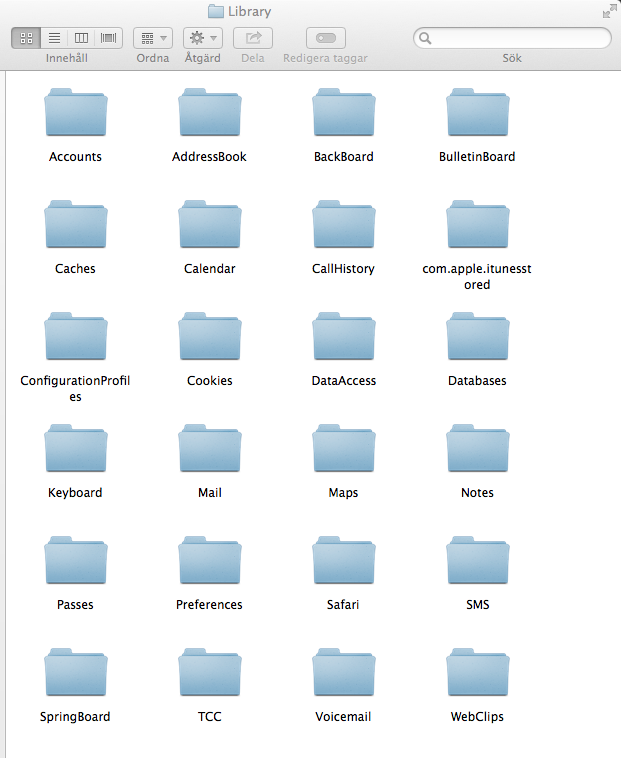Select the com.apple.itunesstored folder icon
Viewport: 621px width, 758px height.
coord(477,224)
